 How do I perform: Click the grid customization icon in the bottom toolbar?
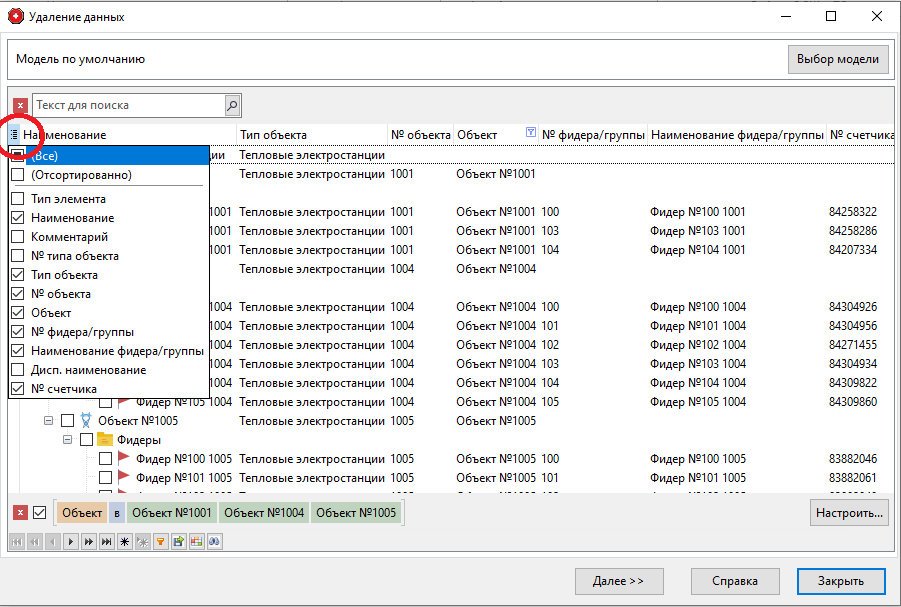pyautogui.click(x=196, y=541)
